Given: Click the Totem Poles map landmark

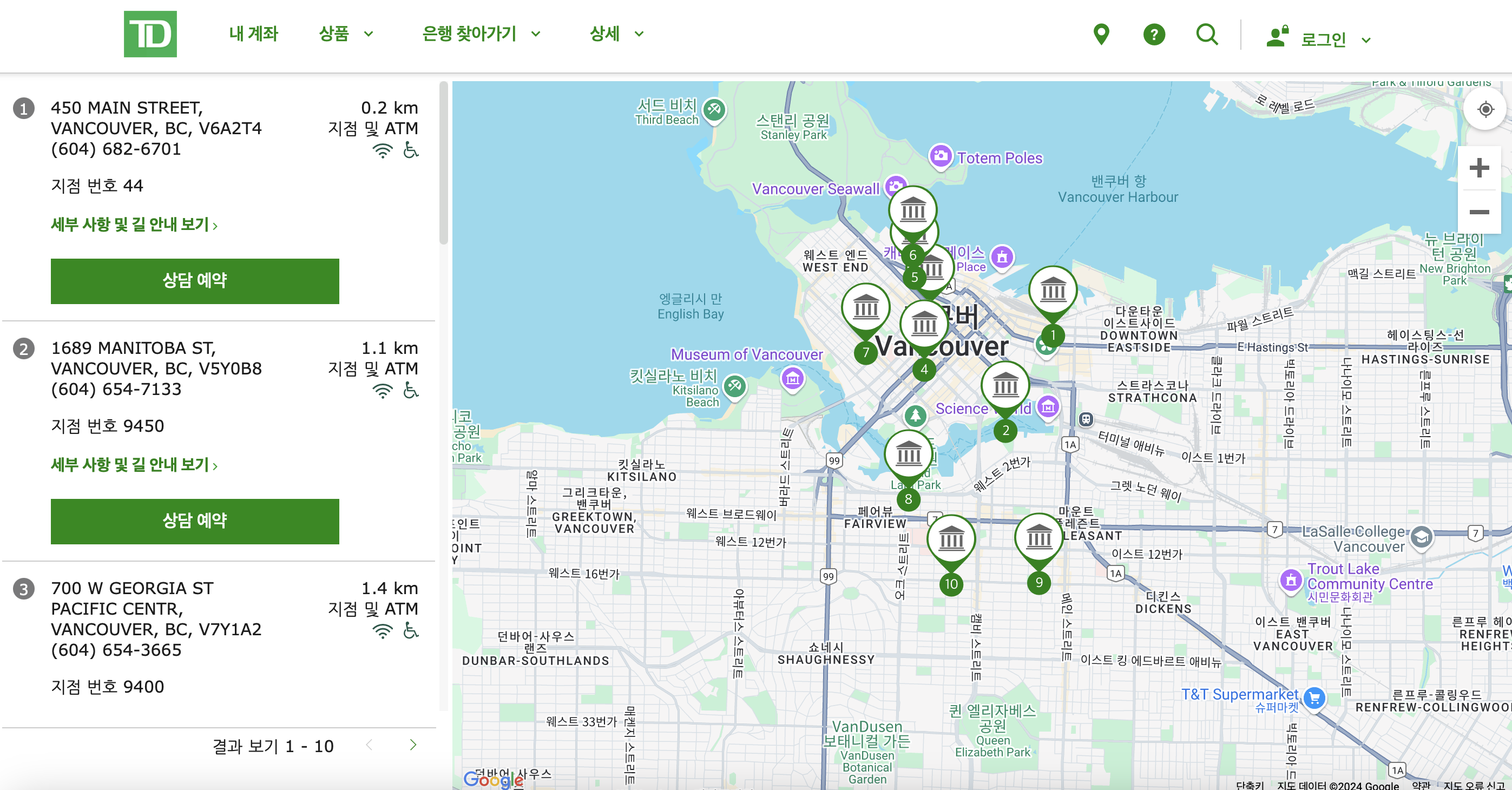Looking at the screenshot, I should tap(941, 156).
